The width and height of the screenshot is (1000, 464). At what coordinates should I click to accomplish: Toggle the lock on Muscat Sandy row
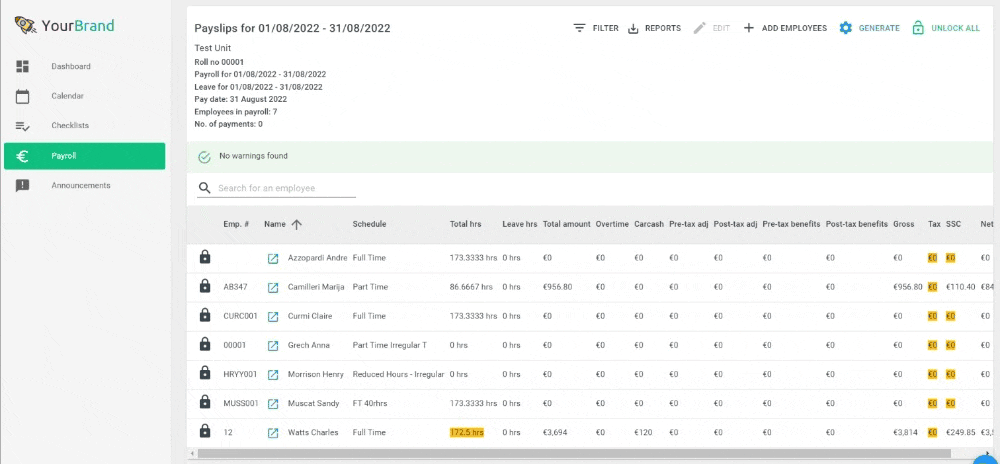[205, 403]
